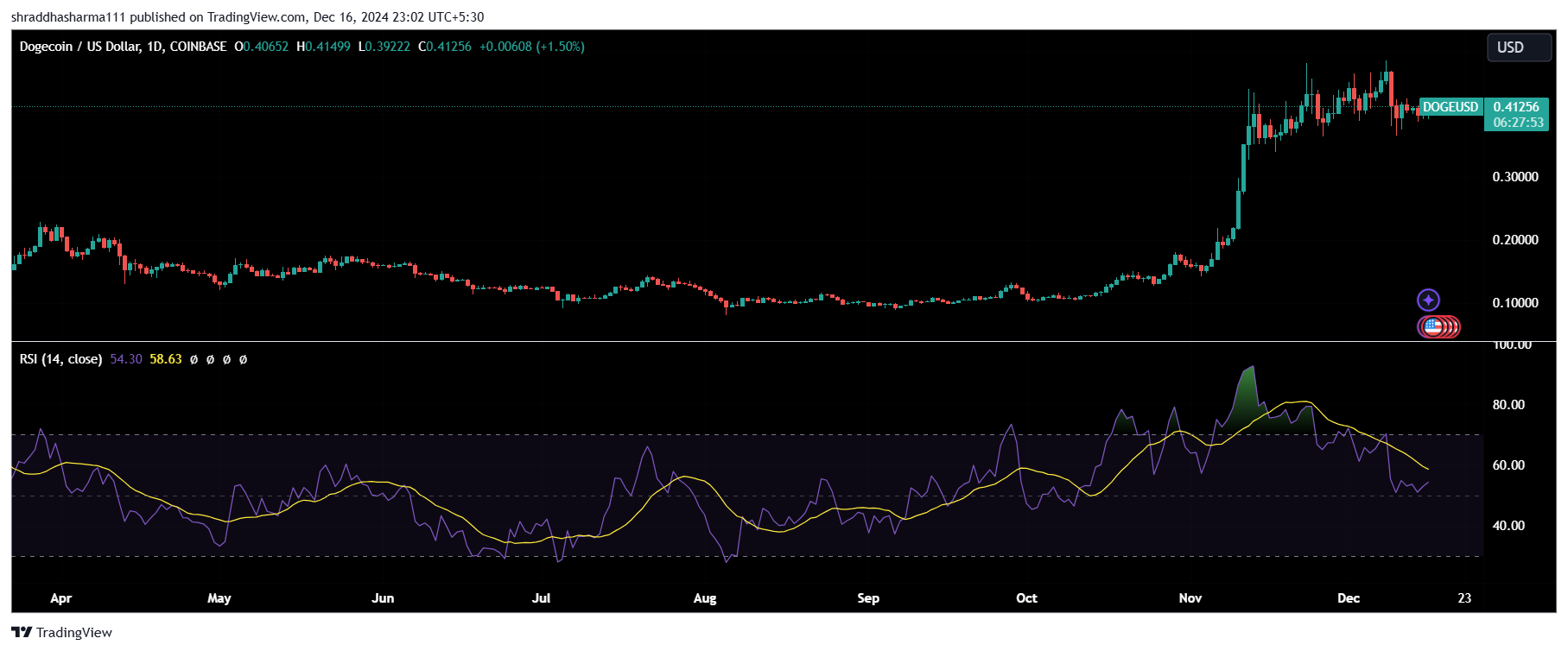The width and height of the screenshot is (1568, 651).
Task: Click the Aug label on time axis
Action: [x=705, y=598]
